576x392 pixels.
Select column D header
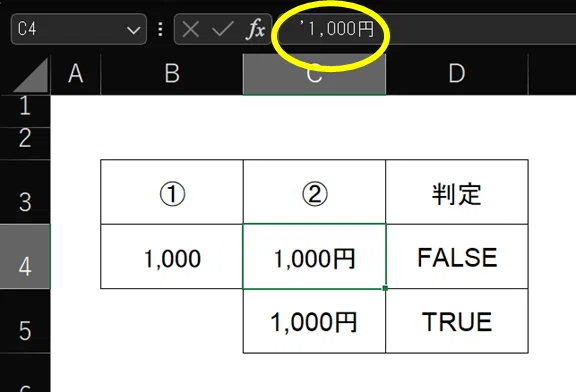click(457, 74)
